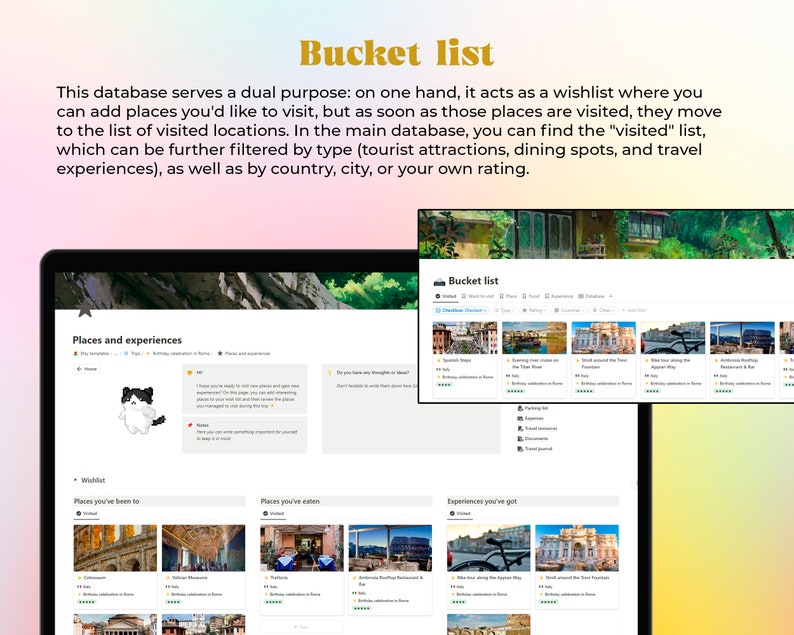This screenshot has height=635, width=794.
Task: Click the Packing list link text
Action: pos(536,408)
